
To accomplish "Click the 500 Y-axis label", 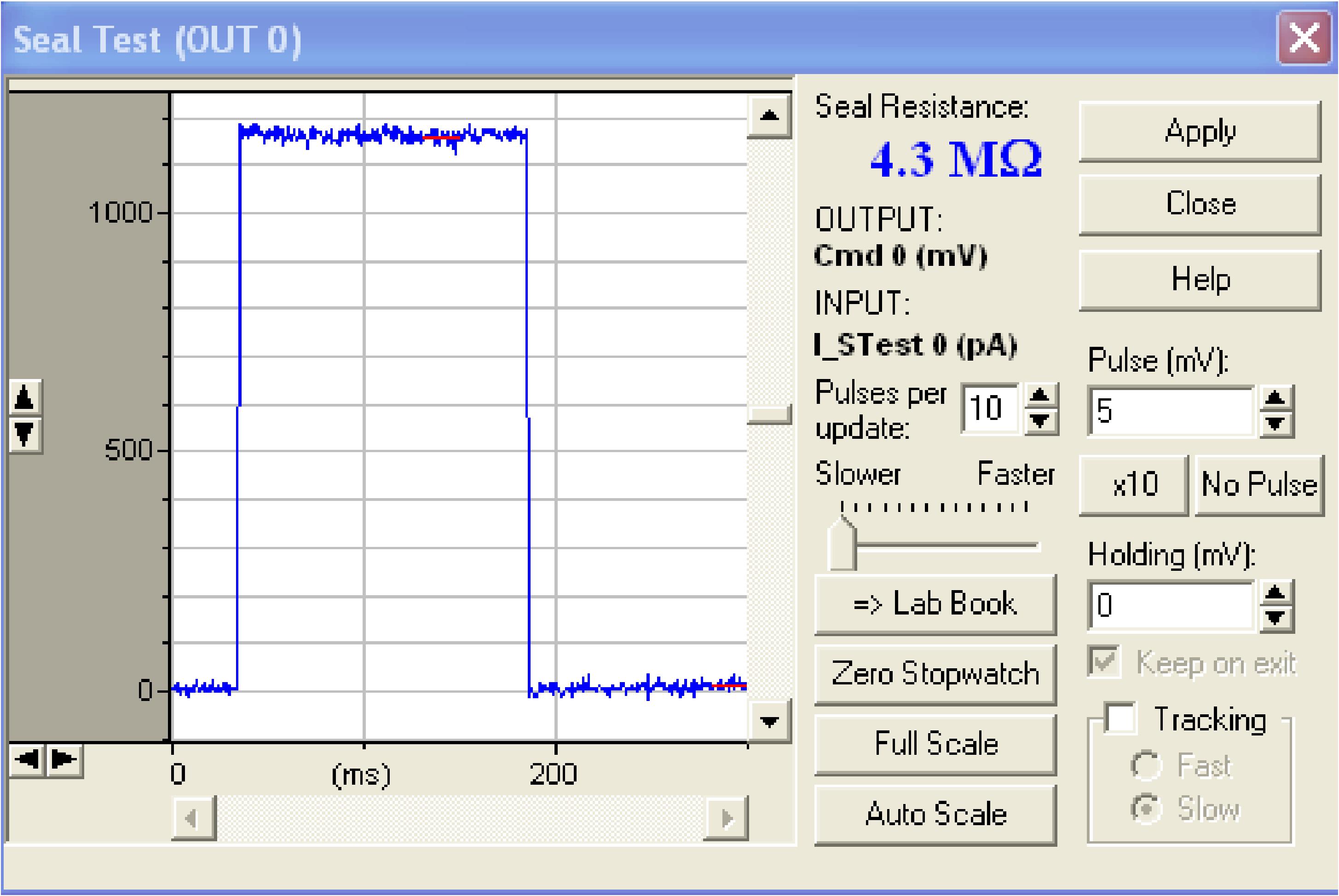I will pos(128,450).
